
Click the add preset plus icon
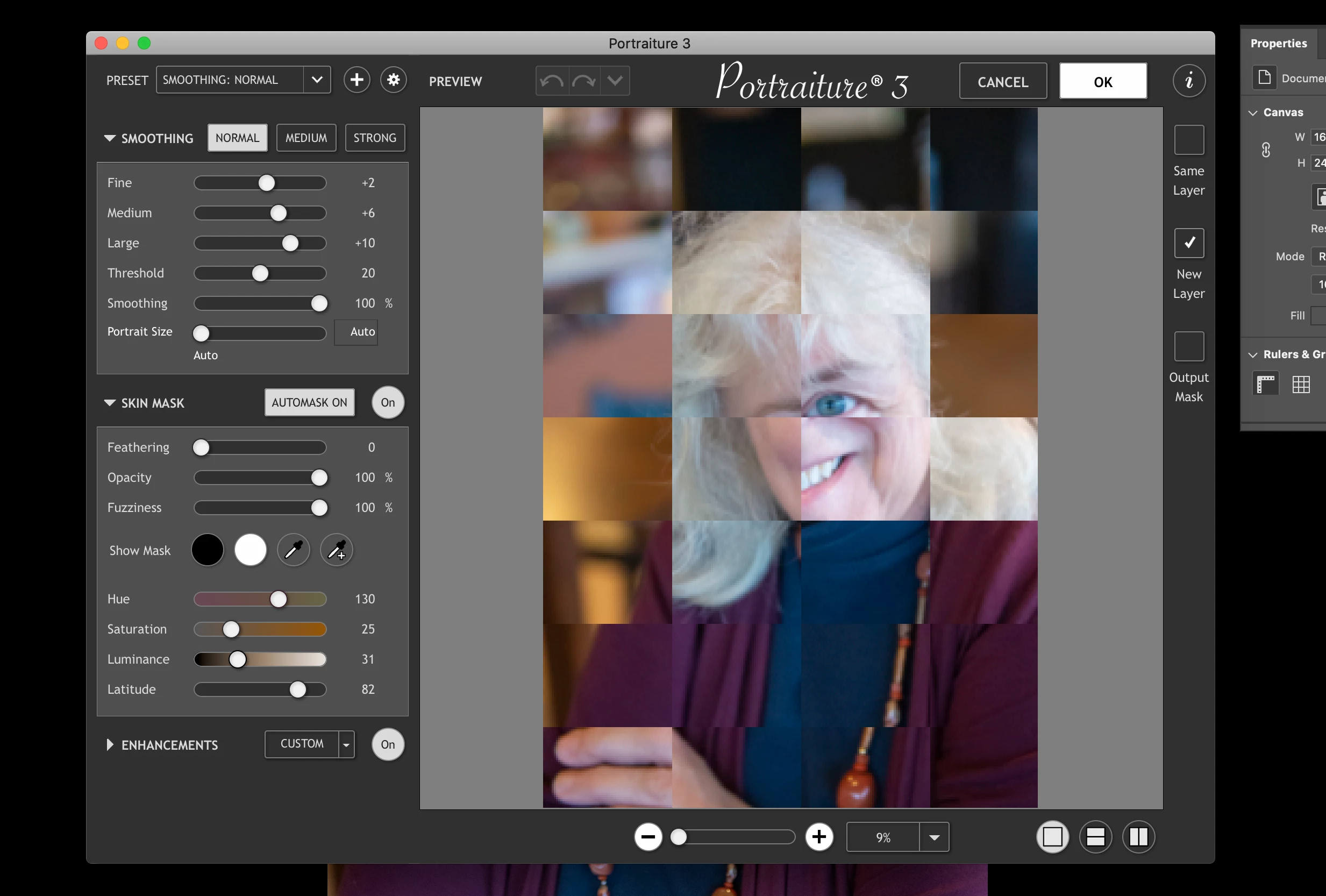click(357, 80)
